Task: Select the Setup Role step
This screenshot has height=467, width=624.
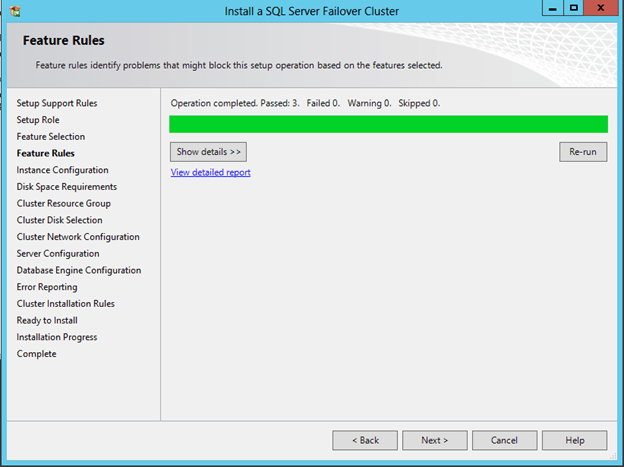Action: 38,120
